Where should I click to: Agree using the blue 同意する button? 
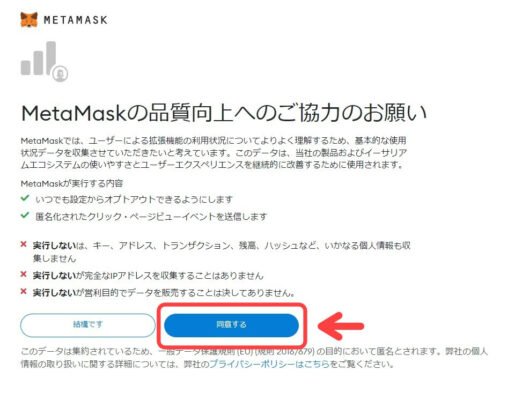231,325
